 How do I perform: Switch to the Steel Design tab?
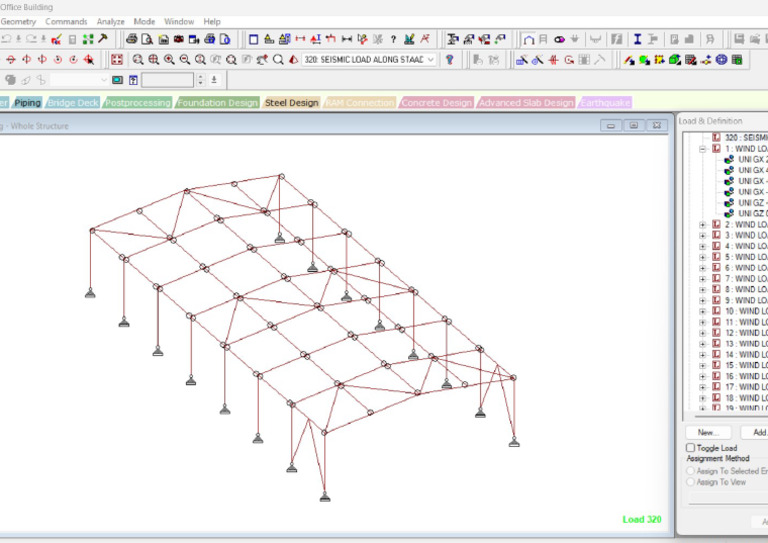[x=291, y=103]
